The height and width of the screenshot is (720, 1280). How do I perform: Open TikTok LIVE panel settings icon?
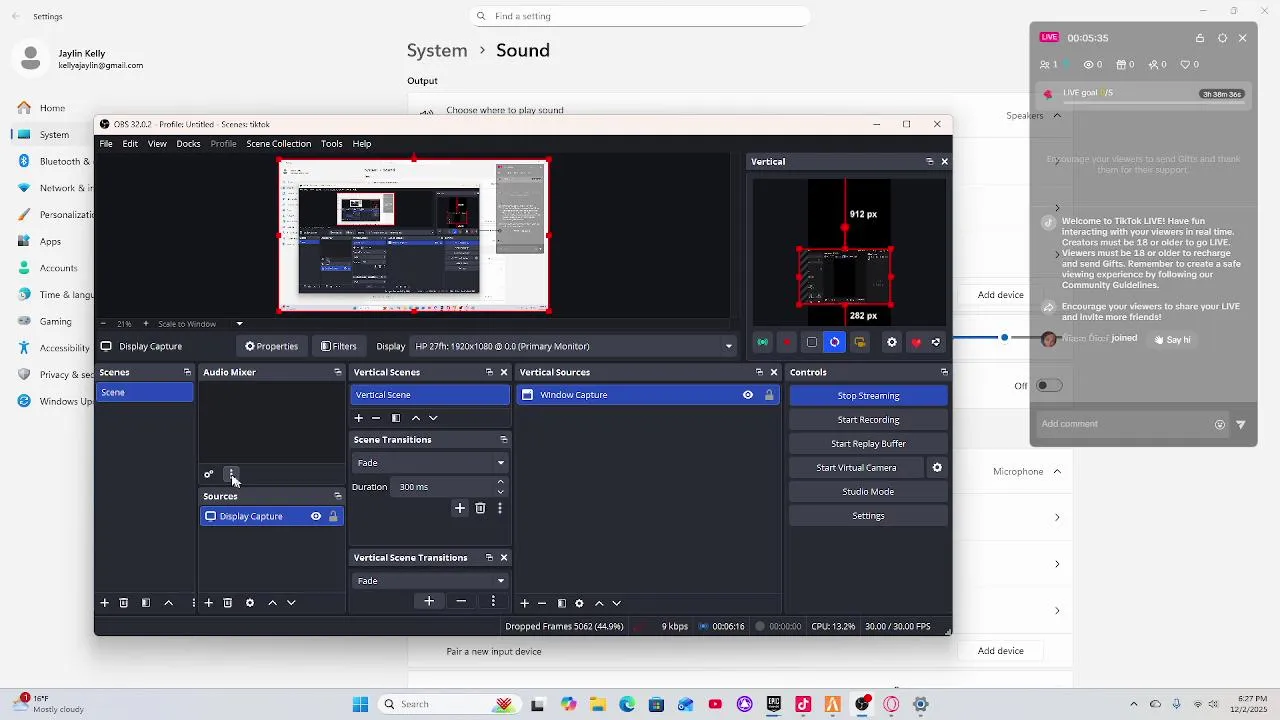[1222, 38]
